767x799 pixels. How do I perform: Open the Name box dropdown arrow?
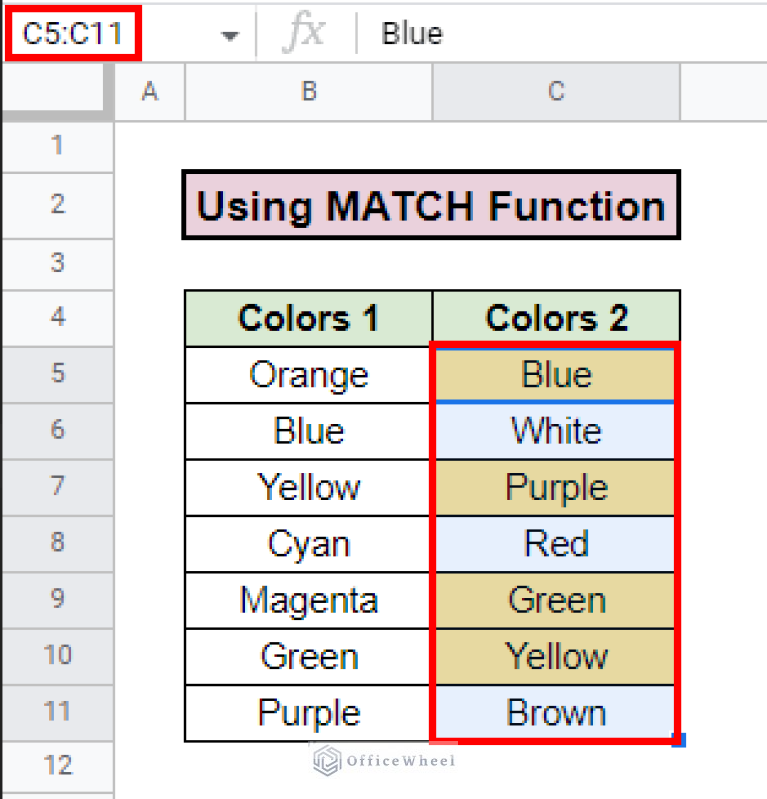(231, 35)
